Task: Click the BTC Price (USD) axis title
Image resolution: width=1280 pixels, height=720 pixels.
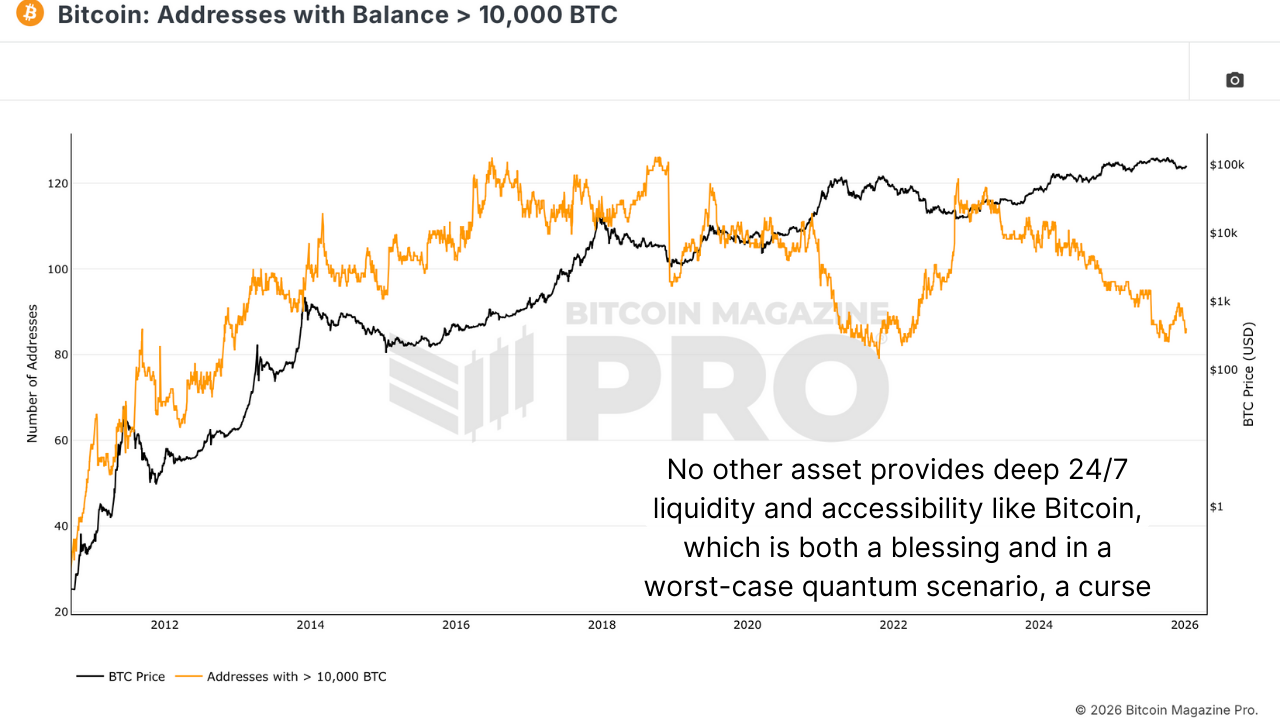Action: 1248,375
